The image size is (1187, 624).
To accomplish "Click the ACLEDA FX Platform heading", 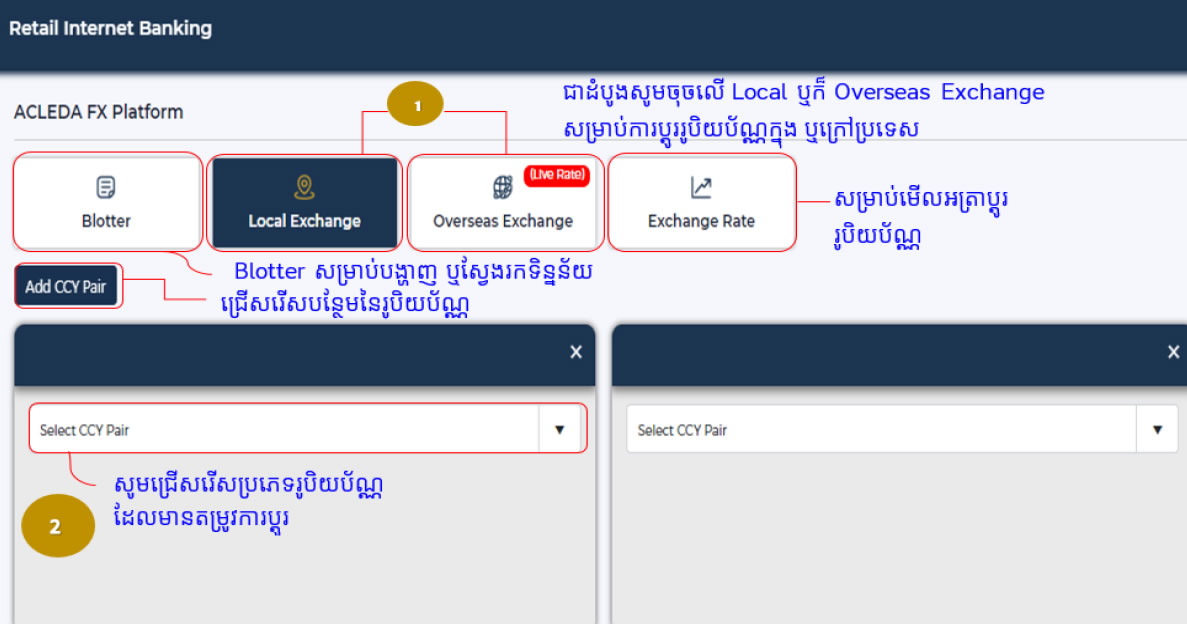I will coord(98,112).
